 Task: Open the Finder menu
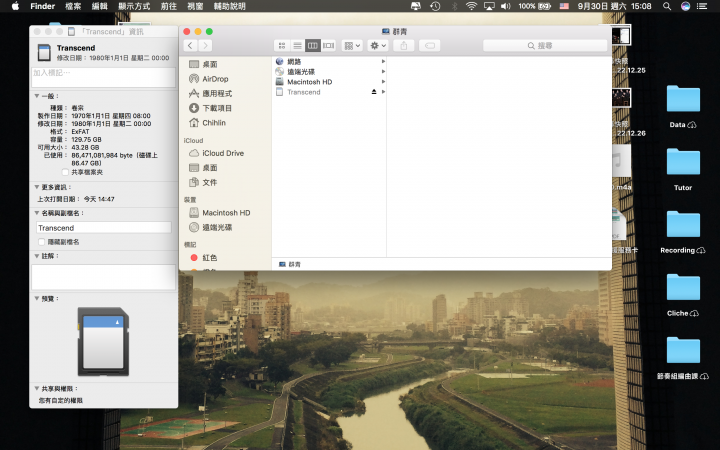click(x=43, y=6)
